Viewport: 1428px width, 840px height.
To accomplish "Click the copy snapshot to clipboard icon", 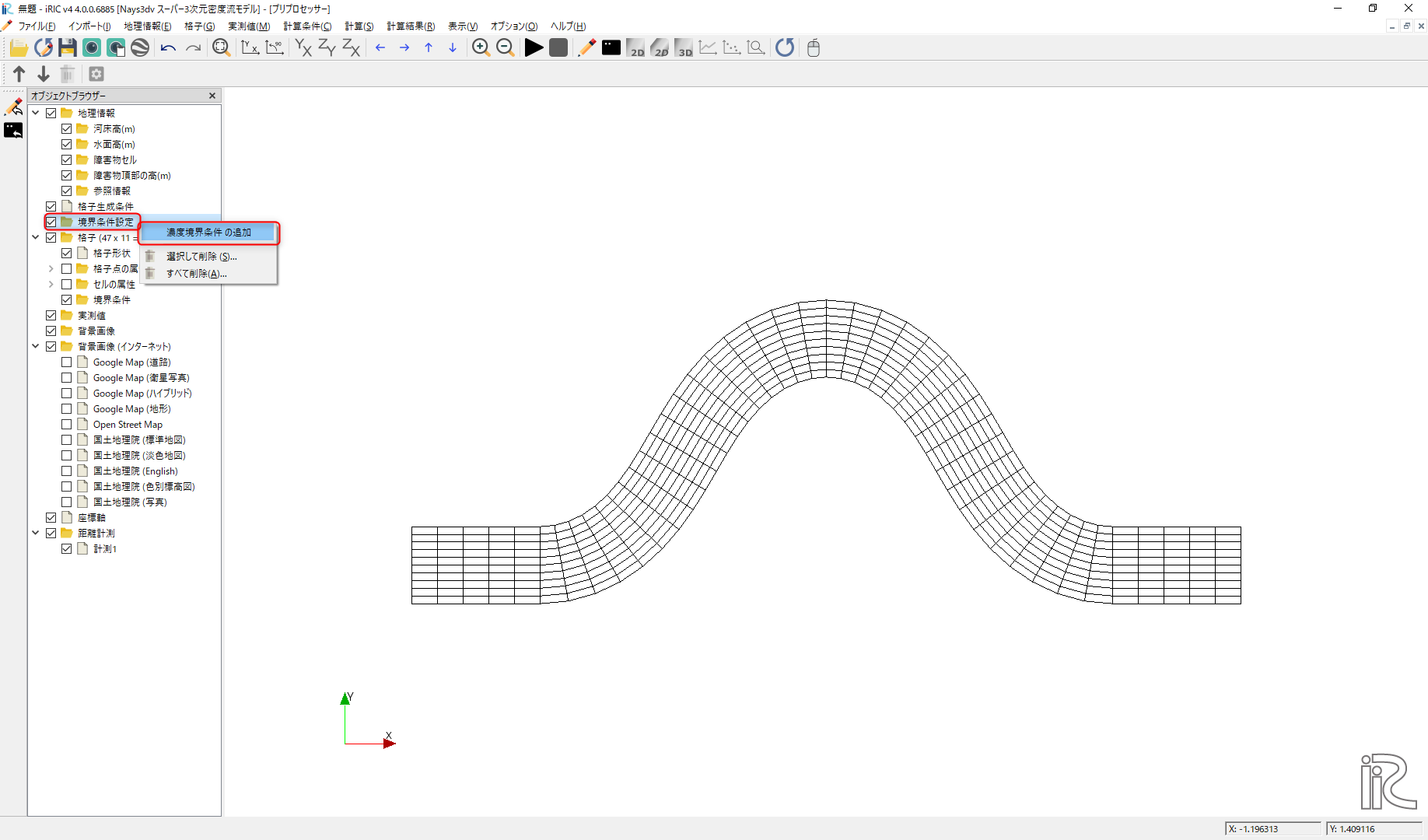I will pyautogui.click(x=116, y=48).
